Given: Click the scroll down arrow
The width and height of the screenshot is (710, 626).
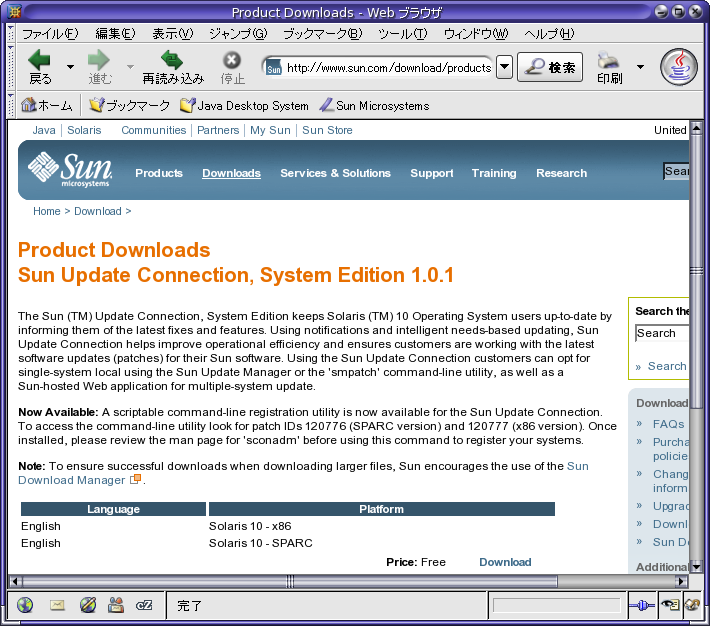Looking at the screenshot, I should point(696,567).
